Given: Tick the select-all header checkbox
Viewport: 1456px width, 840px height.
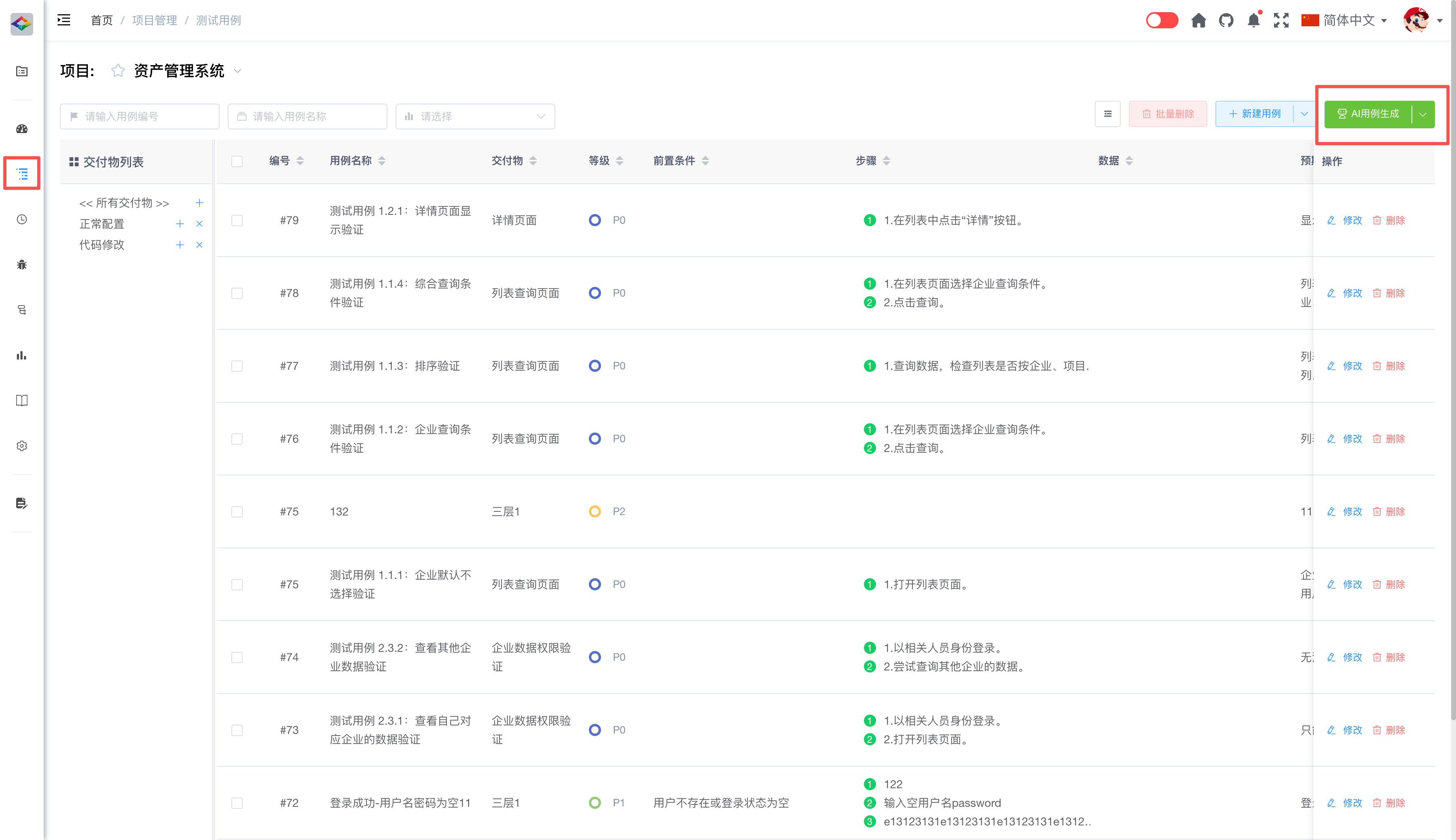Looking at the screenshot, I should 237,161.
